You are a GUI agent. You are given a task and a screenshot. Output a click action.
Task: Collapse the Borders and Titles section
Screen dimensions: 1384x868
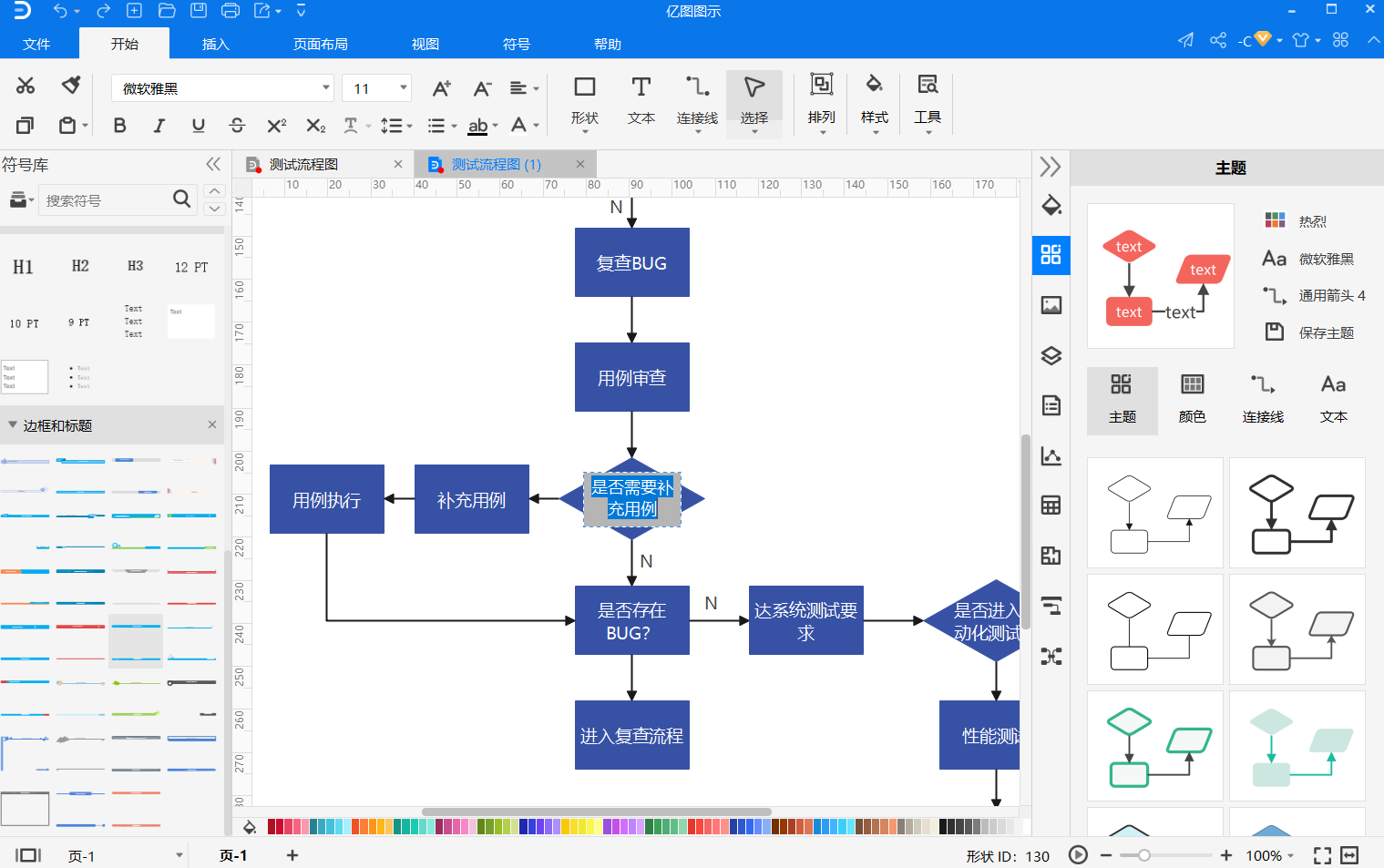pos(13,424)
